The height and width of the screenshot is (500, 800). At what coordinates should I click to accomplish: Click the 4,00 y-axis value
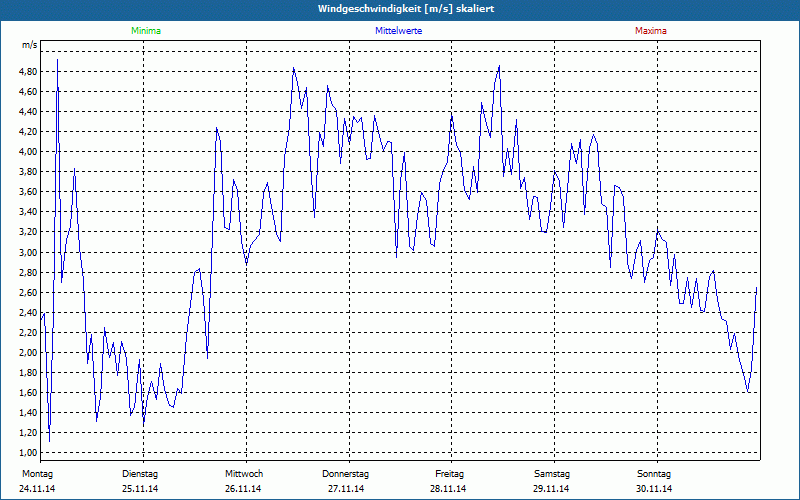click(29, 152)
